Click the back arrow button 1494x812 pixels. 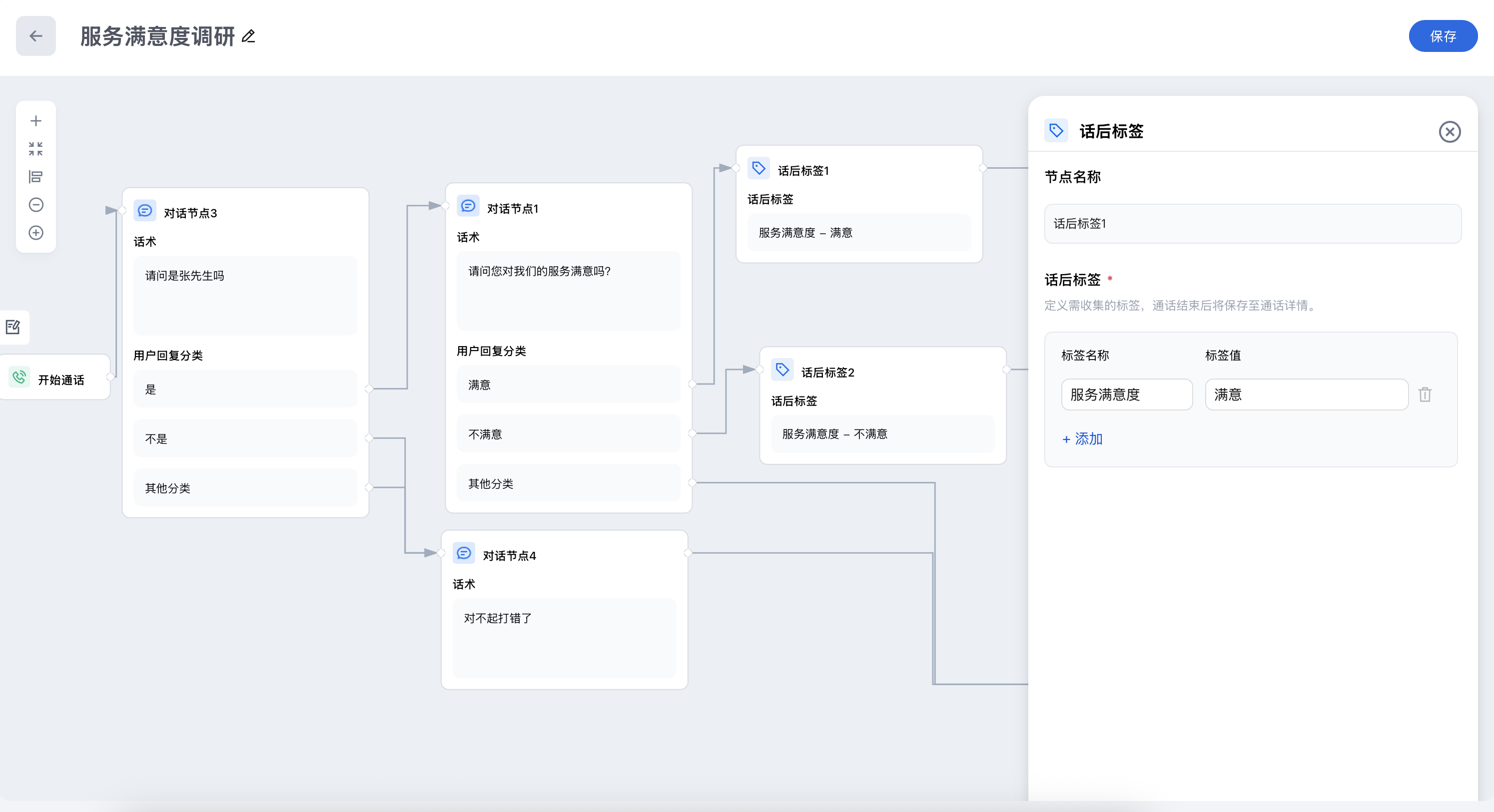[36, 36]
